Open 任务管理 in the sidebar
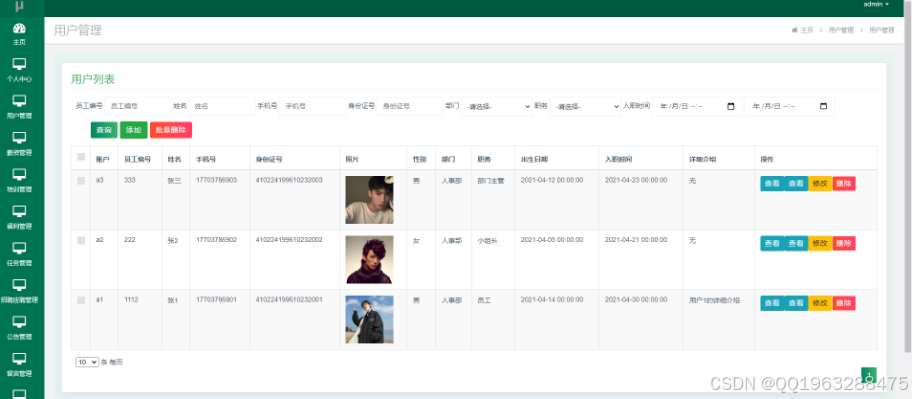 19,255
